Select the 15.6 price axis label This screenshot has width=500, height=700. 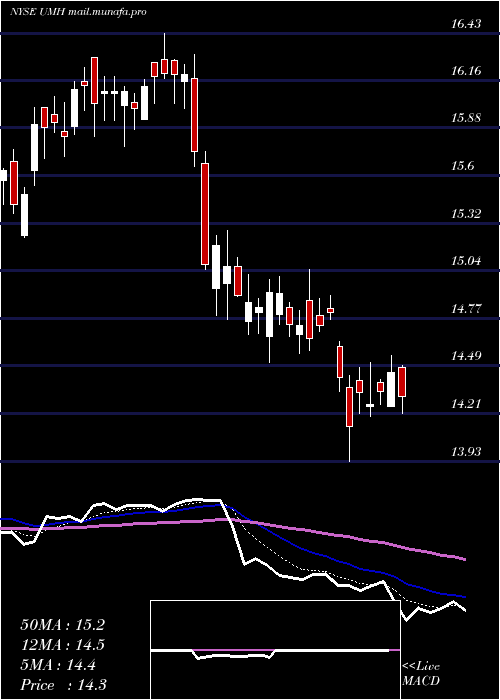click(462, 166)
